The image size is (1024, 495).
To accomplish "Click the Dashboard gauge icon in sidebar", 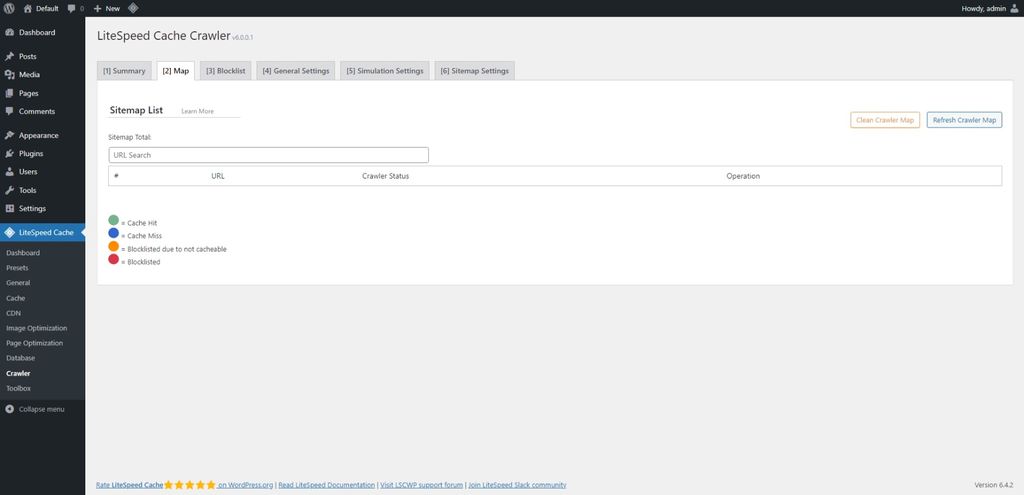I will point(10,33).
